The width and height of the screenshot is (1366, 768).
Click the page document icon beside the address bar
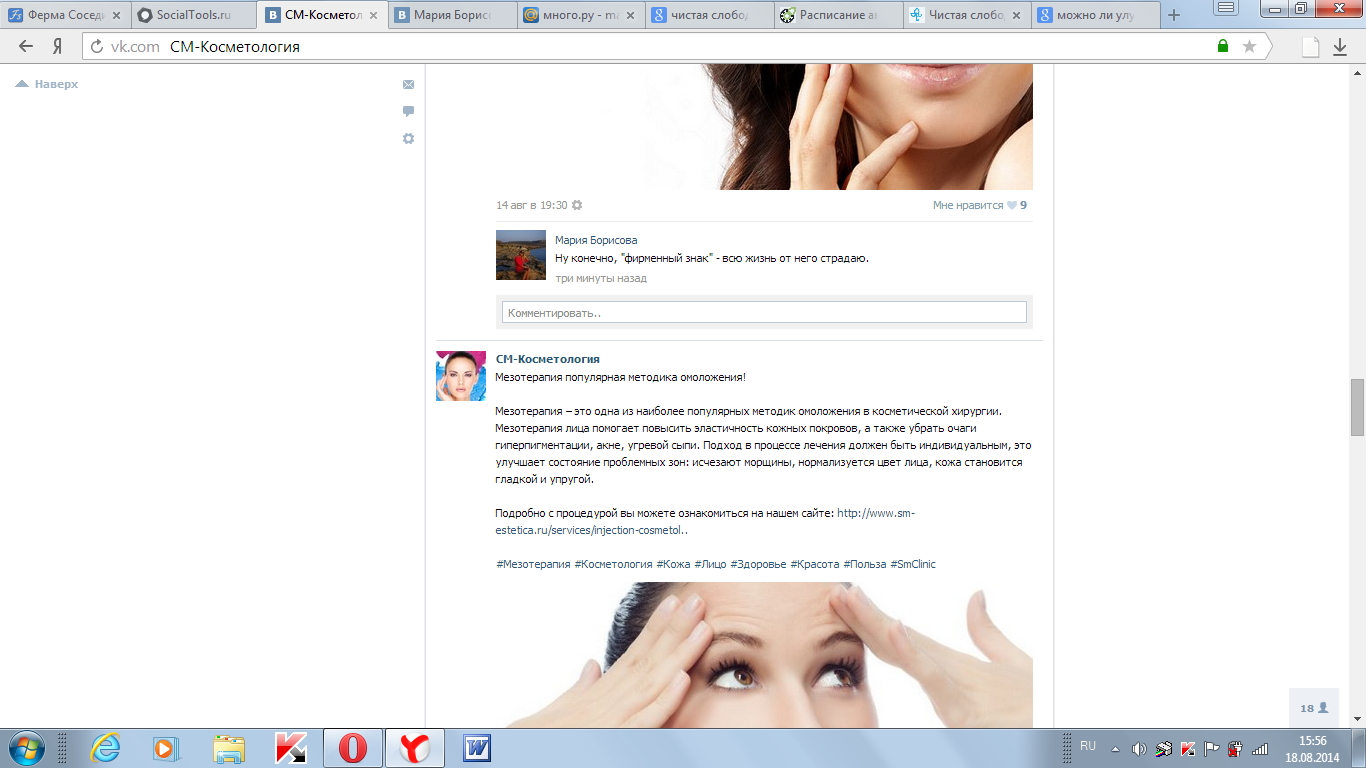(x=1310, y=46)
